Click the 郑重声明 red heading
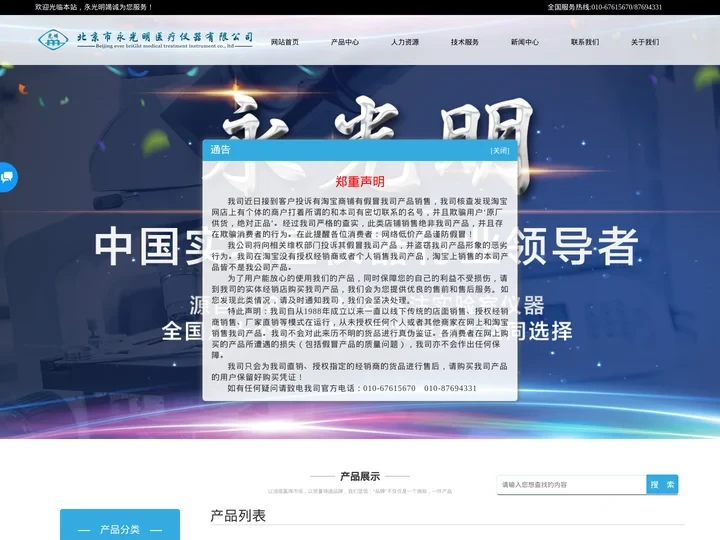 (x=360, y=182)
